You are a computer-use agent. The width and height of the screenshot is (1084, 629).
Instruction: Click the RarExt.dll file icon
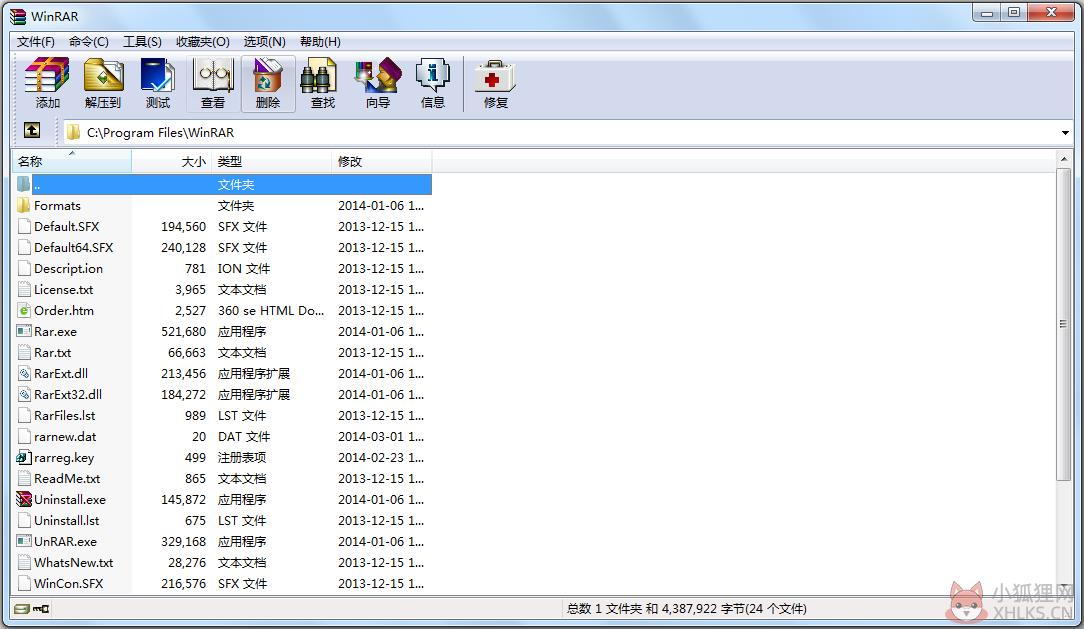24,373
